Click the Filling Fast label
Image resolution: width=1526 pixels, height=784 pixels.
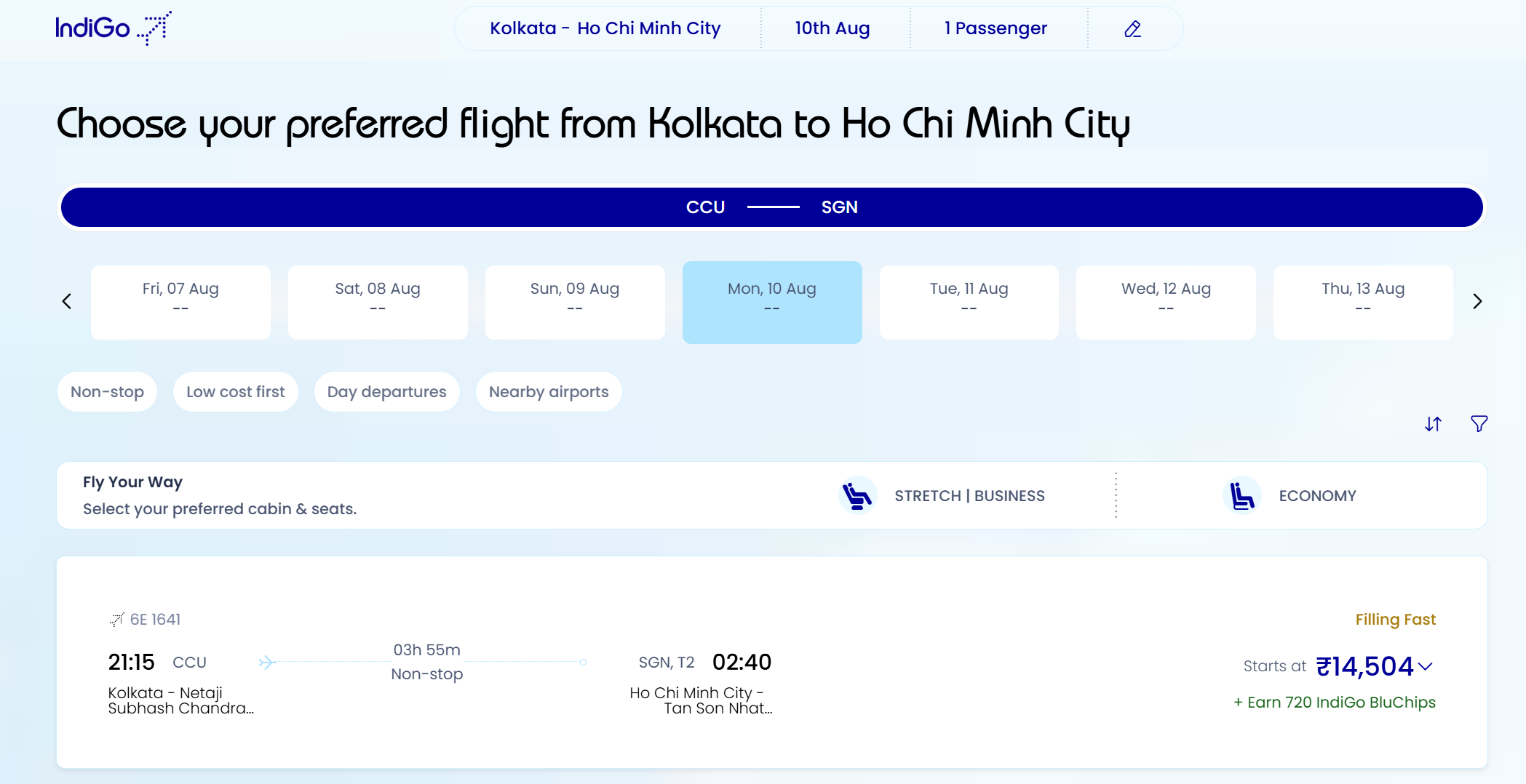click(x=1395, y=620)
